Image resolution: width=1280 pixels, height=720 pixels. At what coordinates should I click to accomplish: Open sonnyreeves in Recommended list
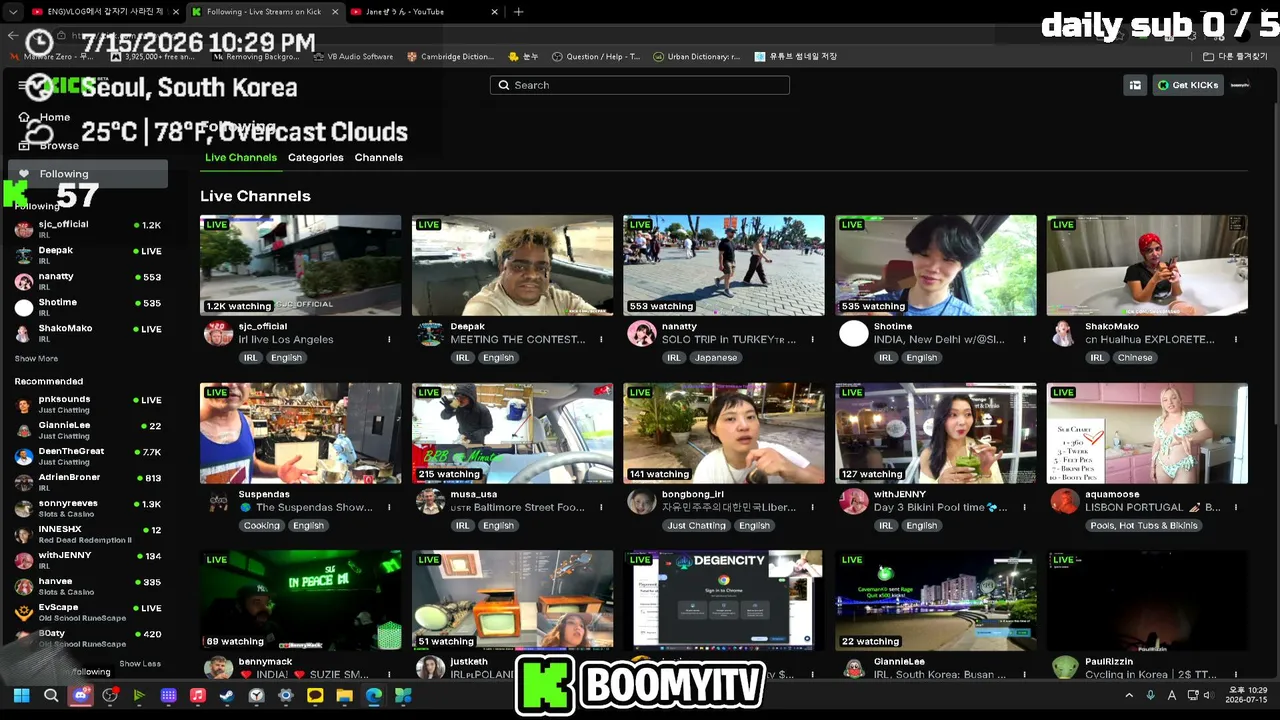[88, 508]
